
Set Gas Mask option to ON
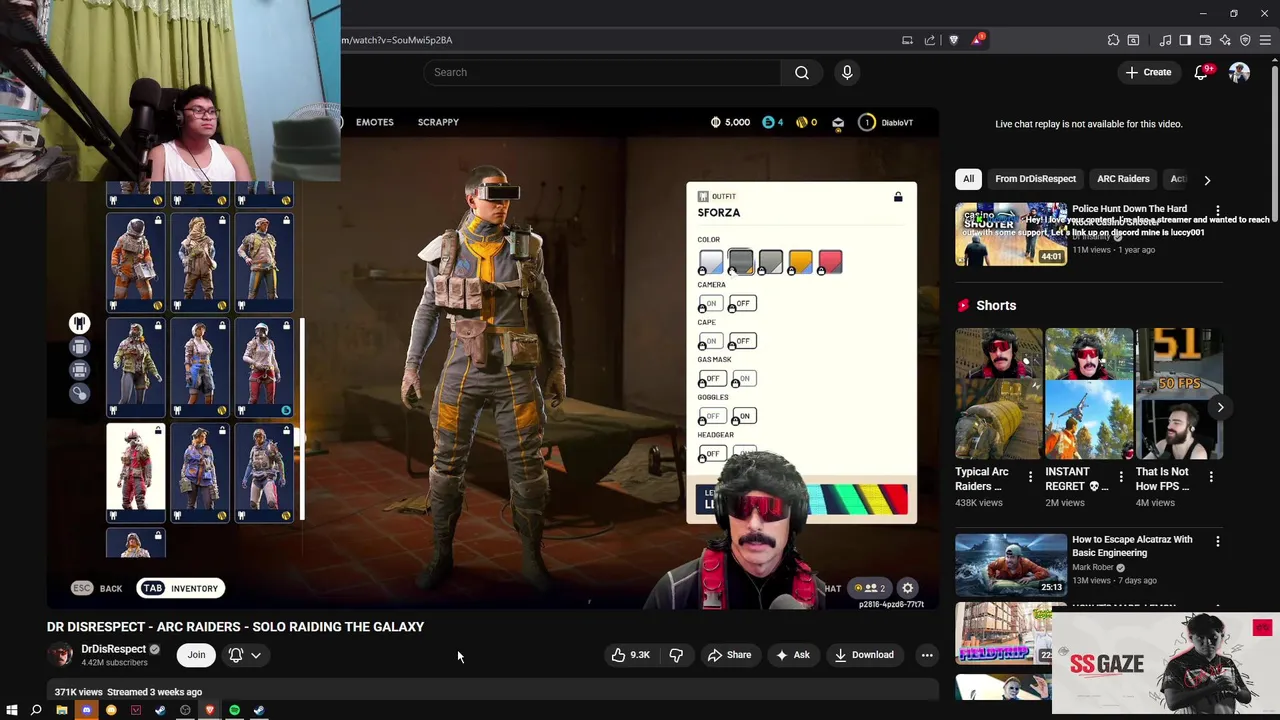click(744, 379)
